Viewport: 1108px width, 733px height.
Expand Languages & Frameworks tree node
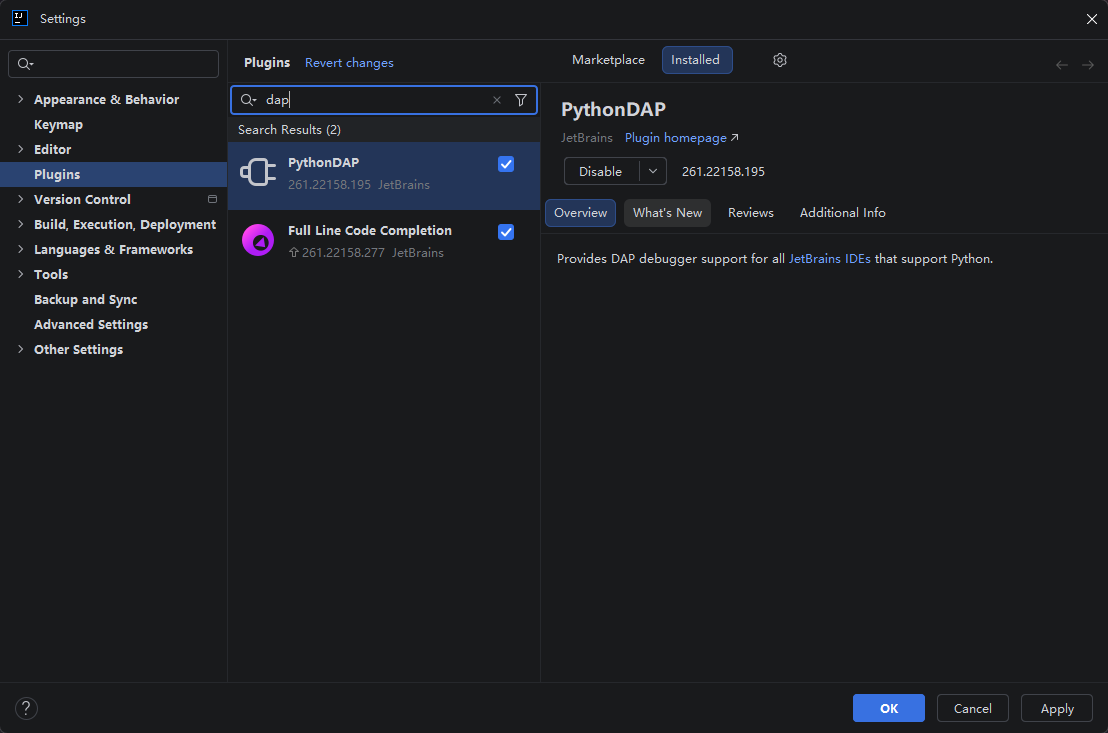21,250
